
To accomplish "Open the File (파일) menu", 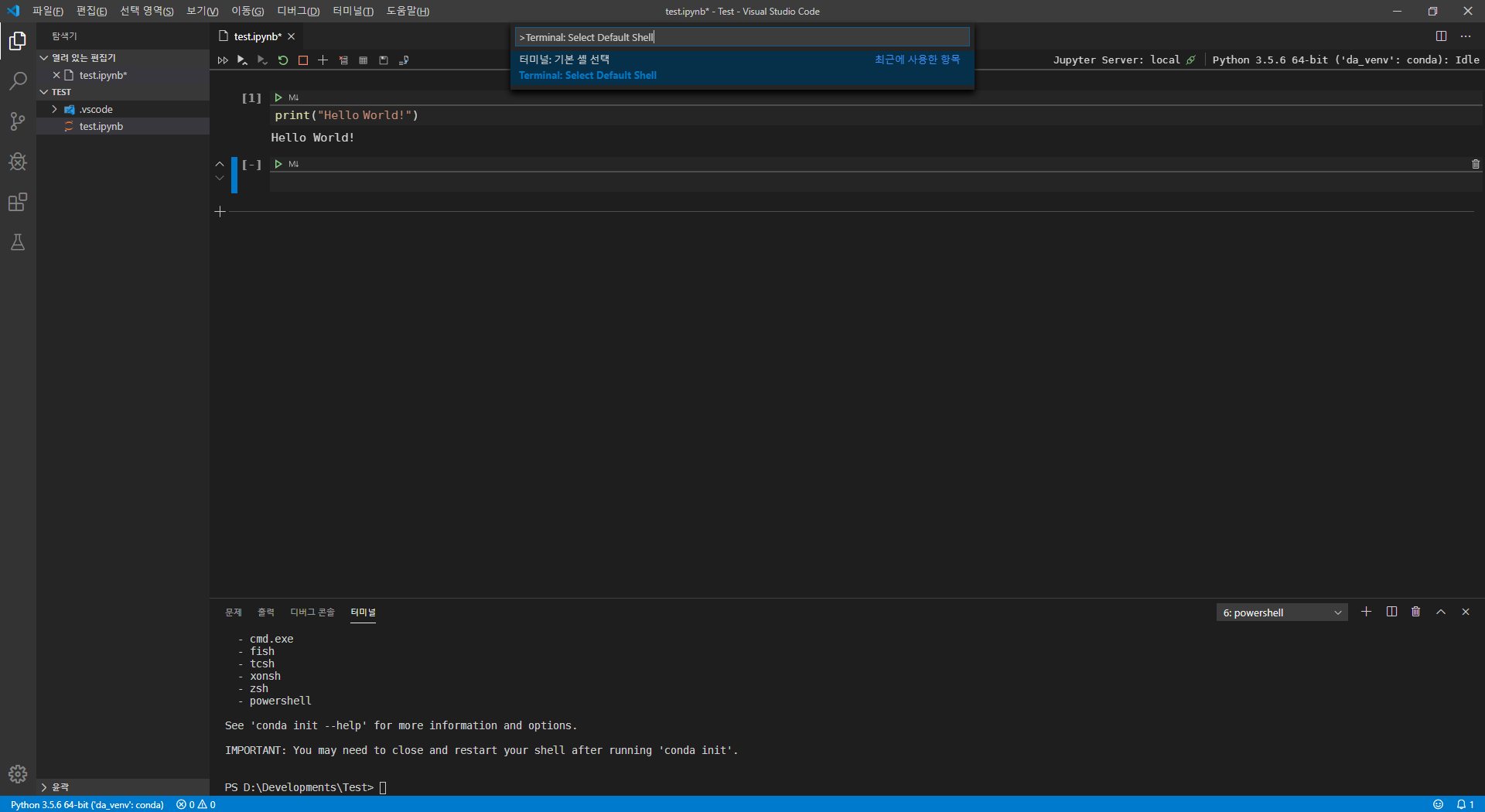I will tap(48, 11).
